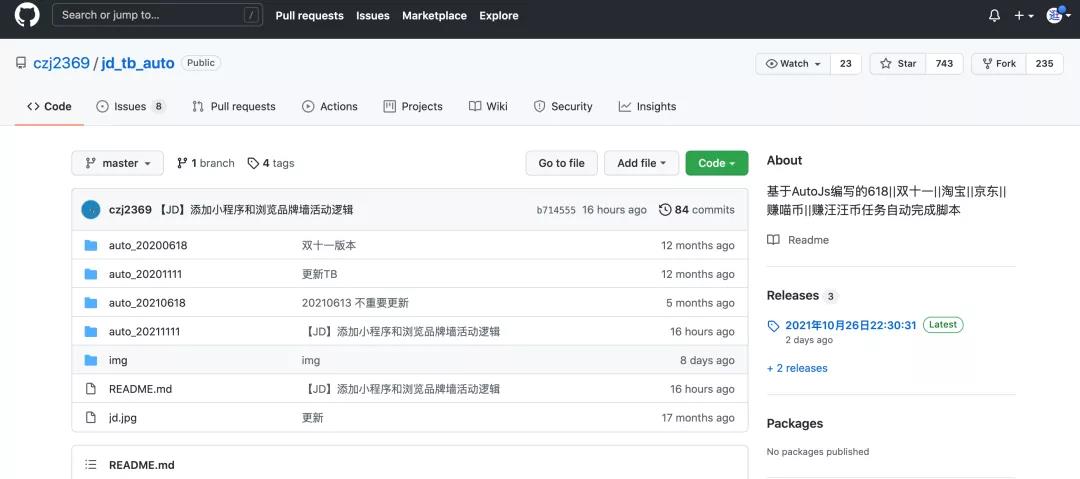The height and width of the screenshot is (479, 1080).
Task: Open the img folder
Action: pos(118,360)
